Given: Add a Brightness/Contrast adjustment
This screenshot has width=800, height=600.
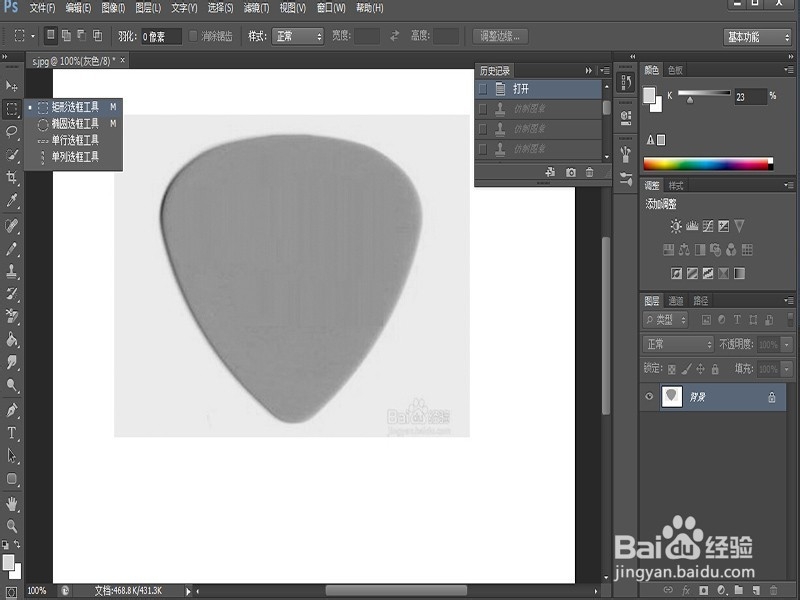Looking at the screenshot, I should [676, 226].
